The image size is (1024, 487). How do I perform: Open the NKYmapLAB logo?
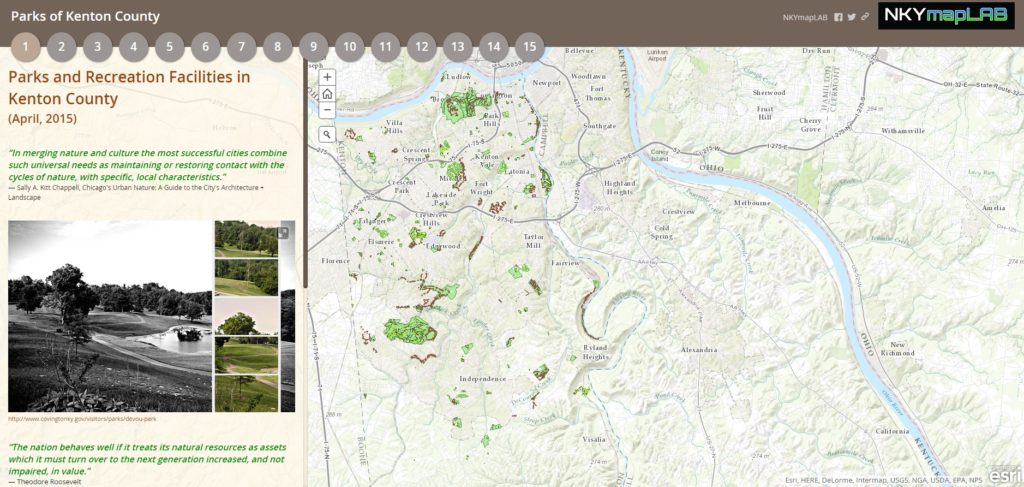946,16
